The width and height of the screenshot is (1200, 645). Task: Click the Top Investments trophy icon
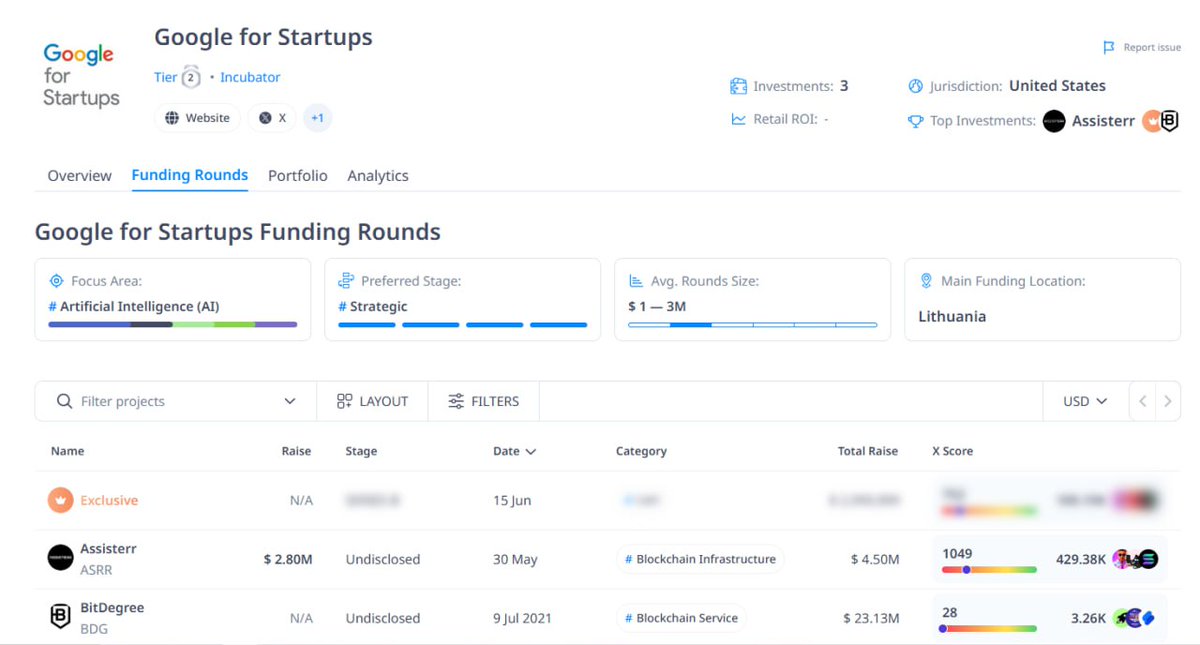(915, 121)
